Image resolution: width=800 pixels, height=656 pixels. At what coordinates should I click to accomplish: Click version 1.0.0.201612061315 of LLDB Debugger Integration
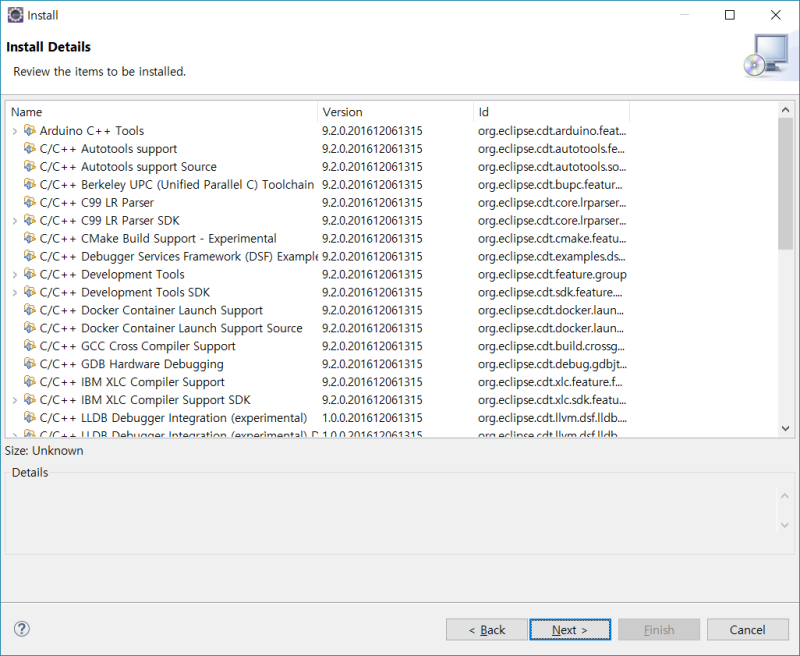(x=372, y=417)
